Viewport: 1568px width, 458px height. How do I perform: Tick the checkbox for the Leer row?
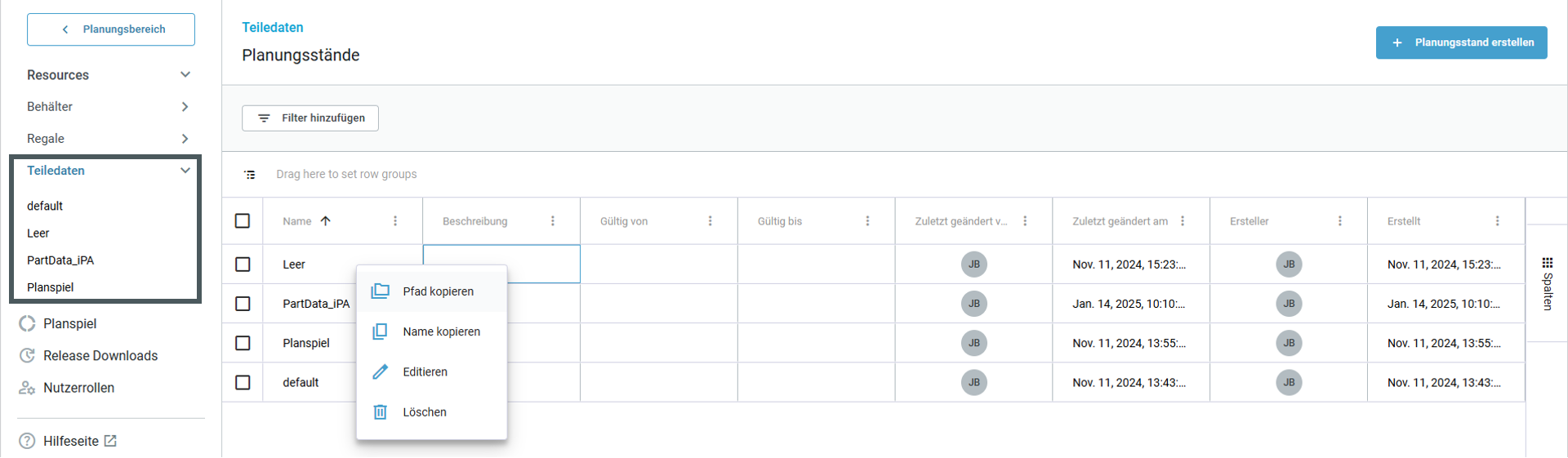pos(243,265)
